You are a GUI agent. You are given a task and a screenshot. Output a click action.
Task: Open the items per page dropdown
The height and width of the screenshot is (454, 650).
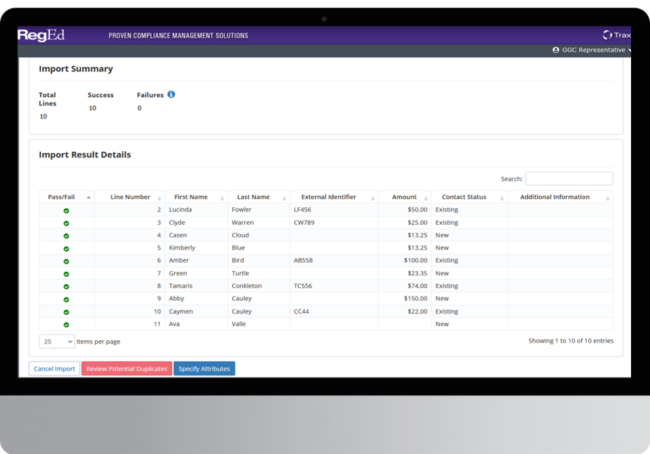57,341
